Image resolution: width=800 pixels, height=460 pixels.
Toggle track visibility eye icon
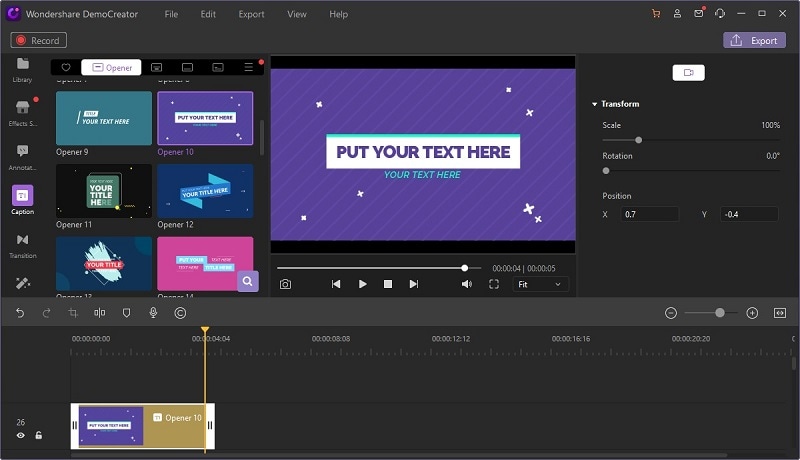(x=20, y=436)
